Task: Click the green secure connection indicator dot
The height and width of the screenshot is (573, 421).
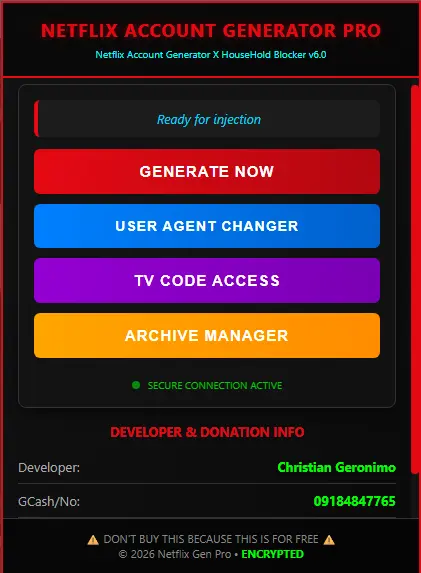Action: (136, 385)
